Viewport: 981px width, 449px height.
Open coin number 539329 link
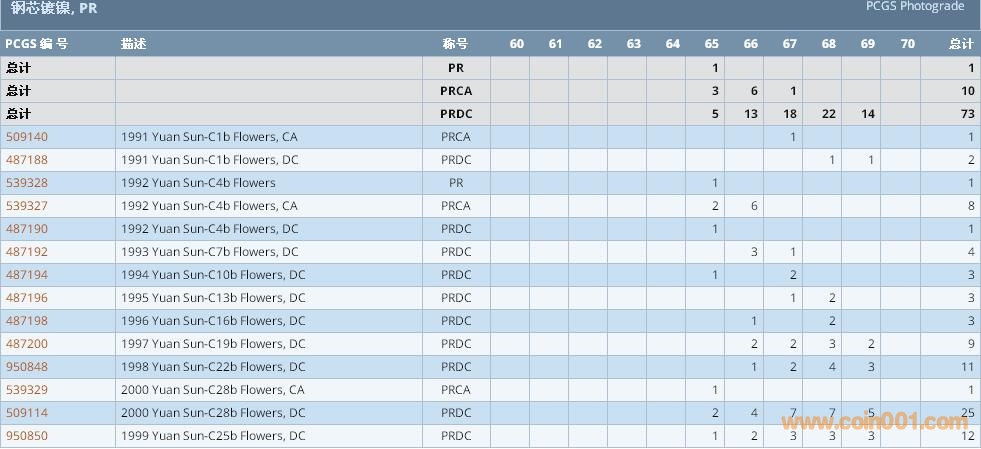point(27,390)
